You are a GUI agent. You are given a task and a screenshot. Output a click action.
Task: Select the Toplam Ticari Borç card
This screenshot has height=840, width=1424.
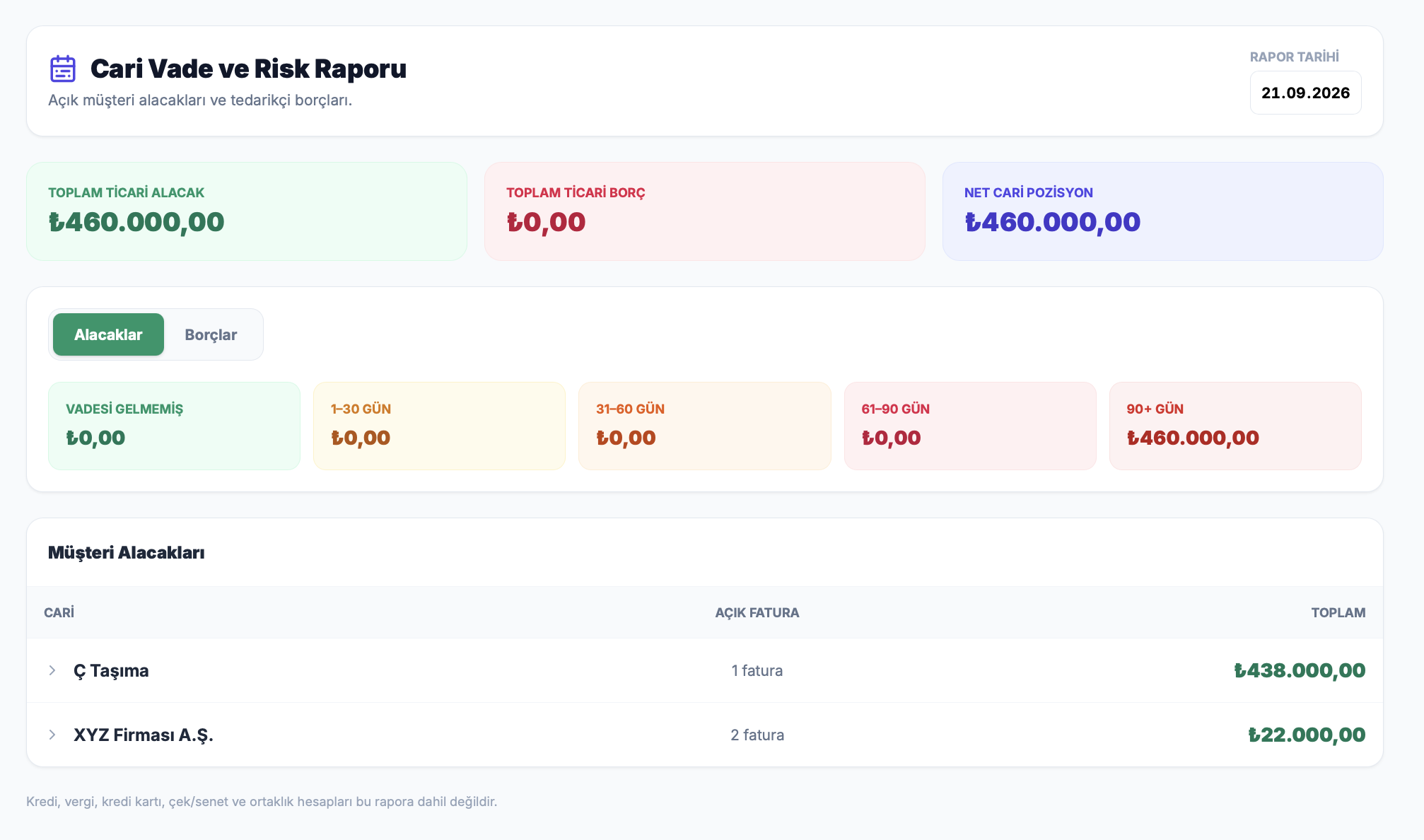coord(705,211)
